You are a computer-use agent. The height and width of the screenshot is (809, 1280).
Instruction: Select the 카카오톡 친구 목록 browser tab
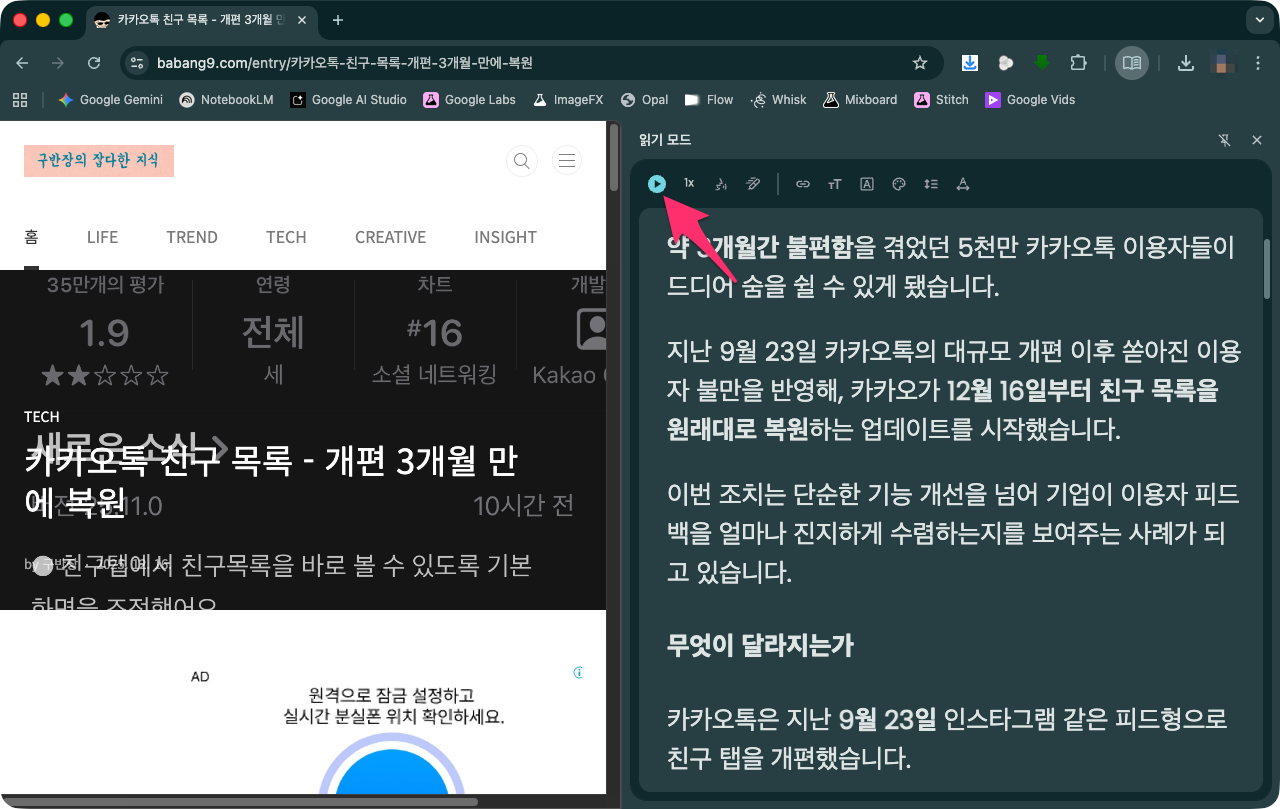[x=200, y=20]
